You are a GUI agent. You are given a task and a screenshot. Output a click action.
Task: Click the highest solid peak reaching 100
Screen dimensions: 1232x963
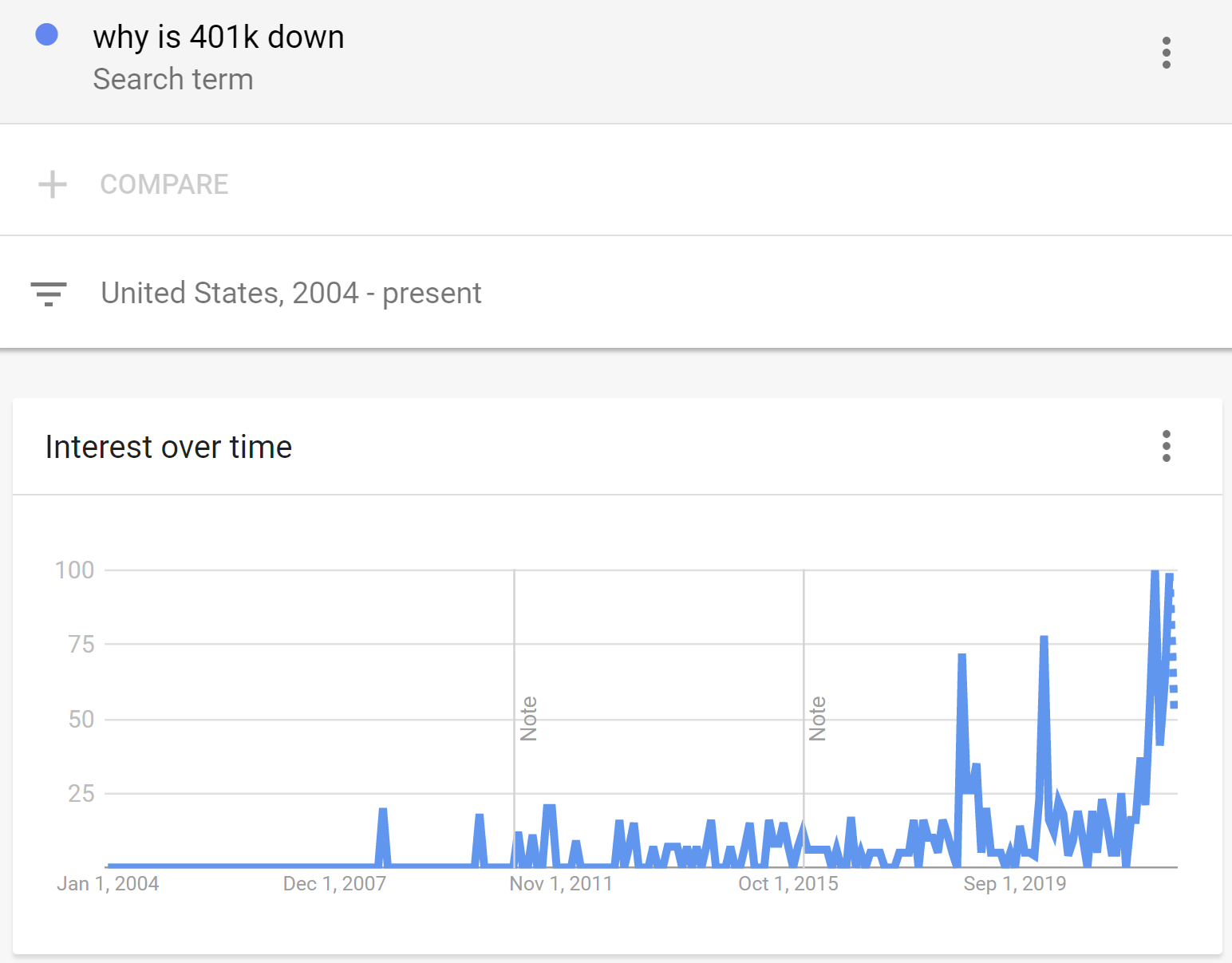click(1155, 574)
